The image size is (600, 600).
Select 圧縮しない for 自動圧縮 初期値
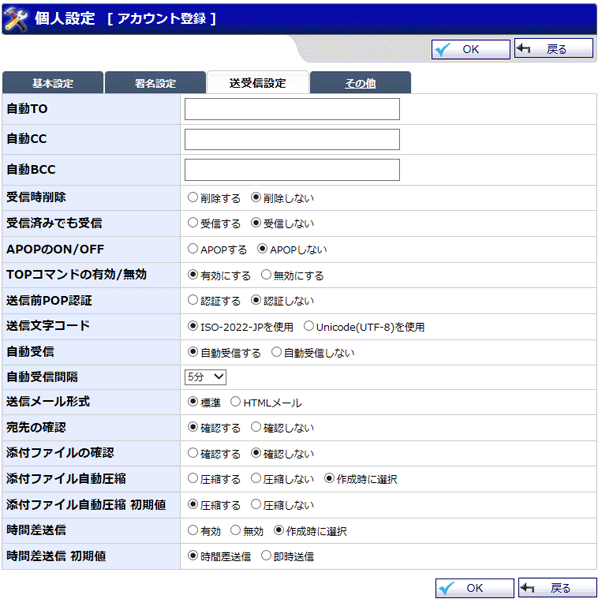[256, 504]
